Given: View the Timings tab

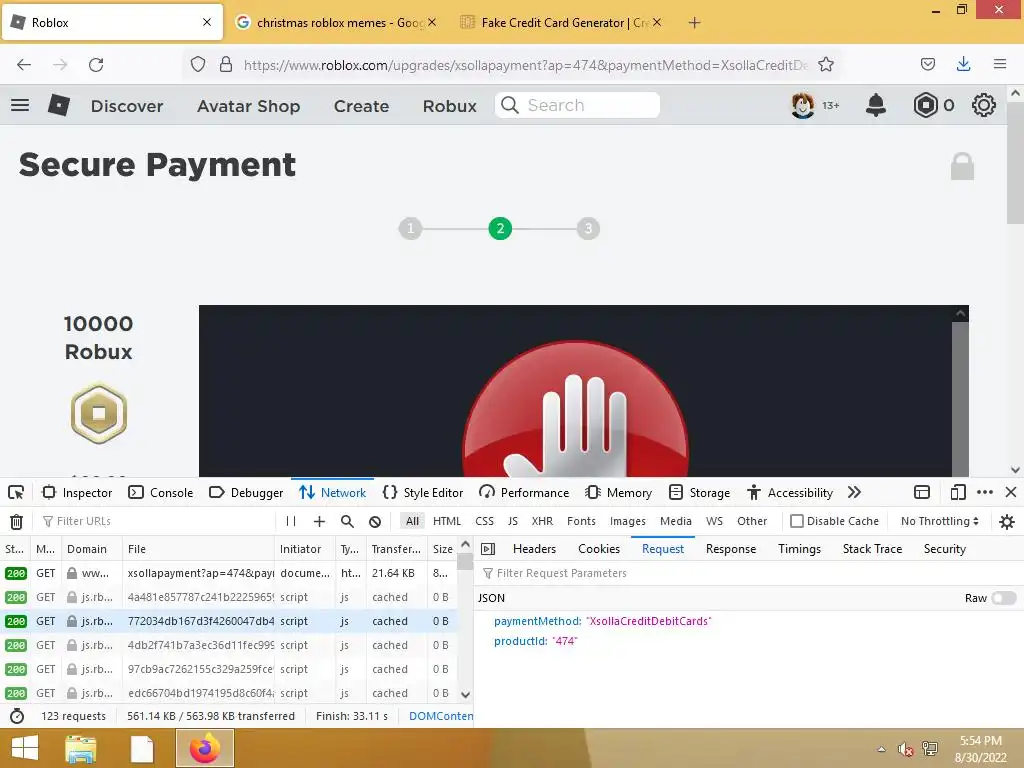Looking at the screenshot, I should 799,549.
